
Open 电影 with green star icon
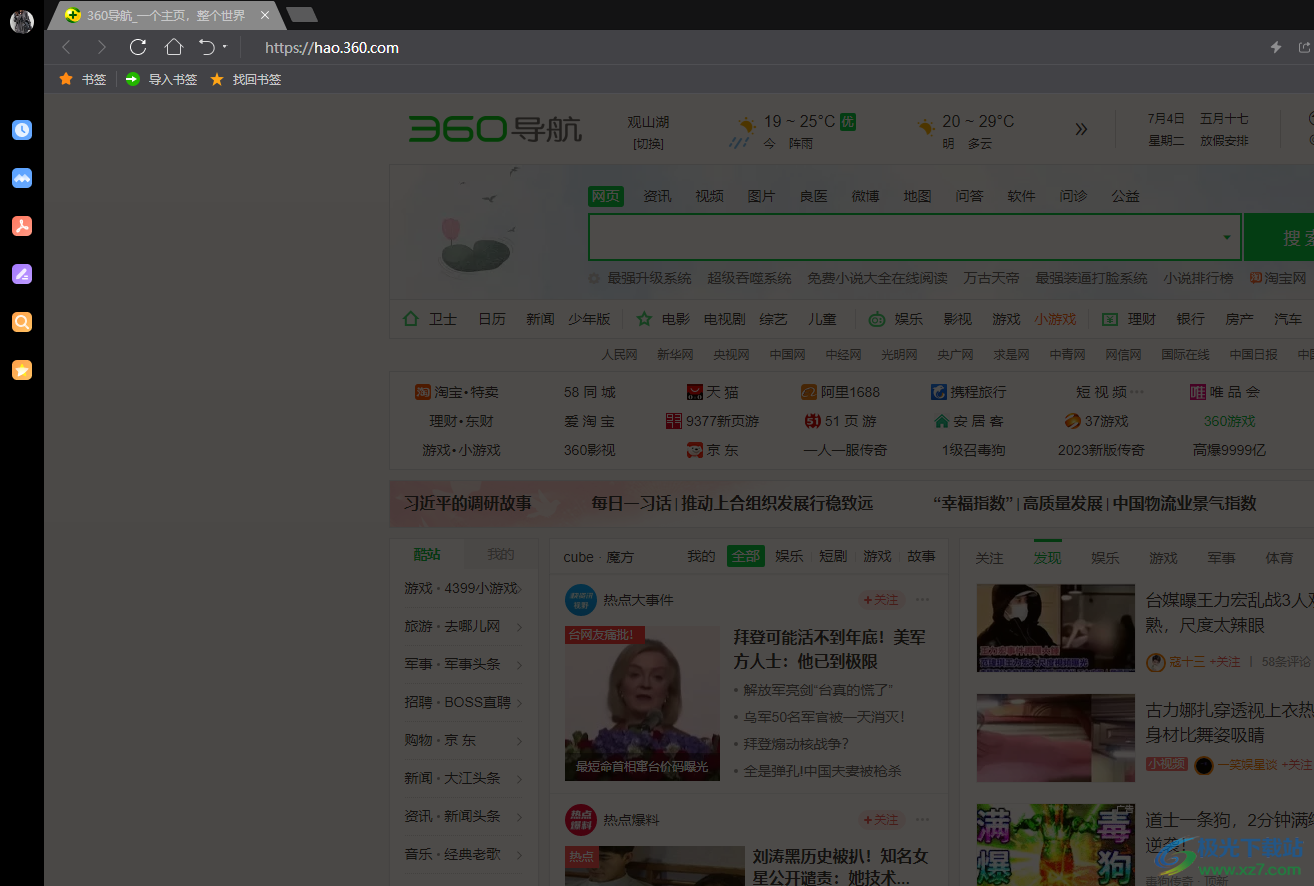point(663,319)
